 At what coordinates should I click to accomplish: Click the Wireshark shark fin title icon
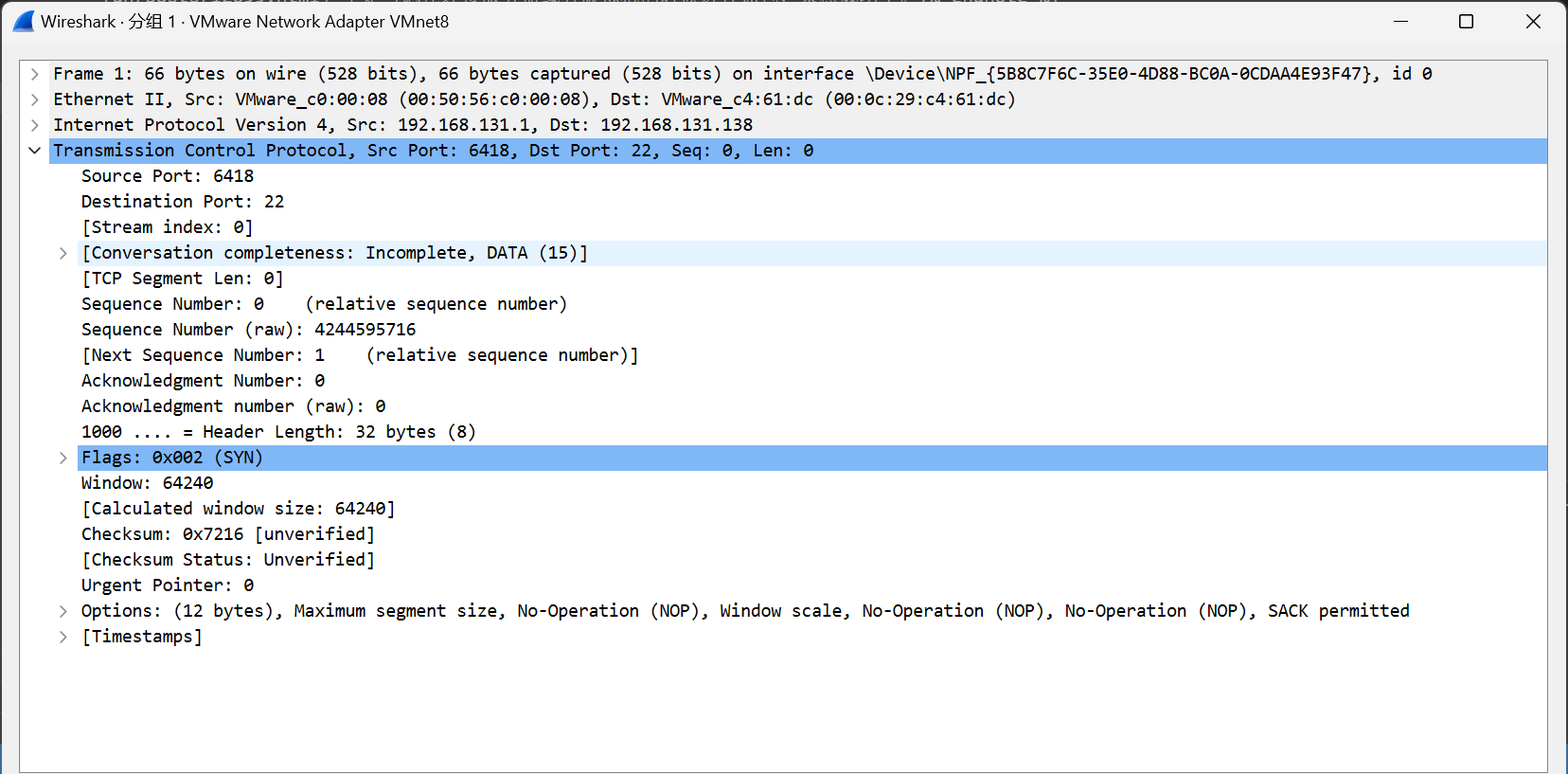(x=24, y=21)
